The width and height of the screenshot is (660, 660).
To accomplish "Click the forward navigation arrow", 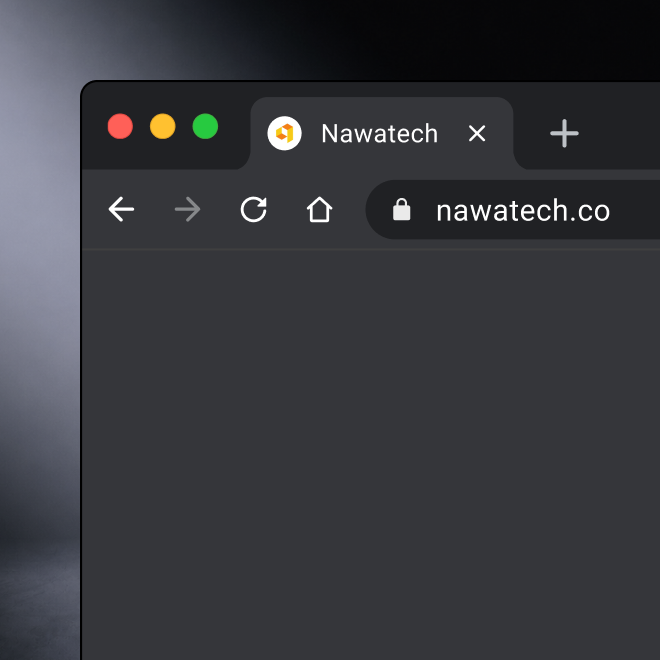I will pos(187,209).
